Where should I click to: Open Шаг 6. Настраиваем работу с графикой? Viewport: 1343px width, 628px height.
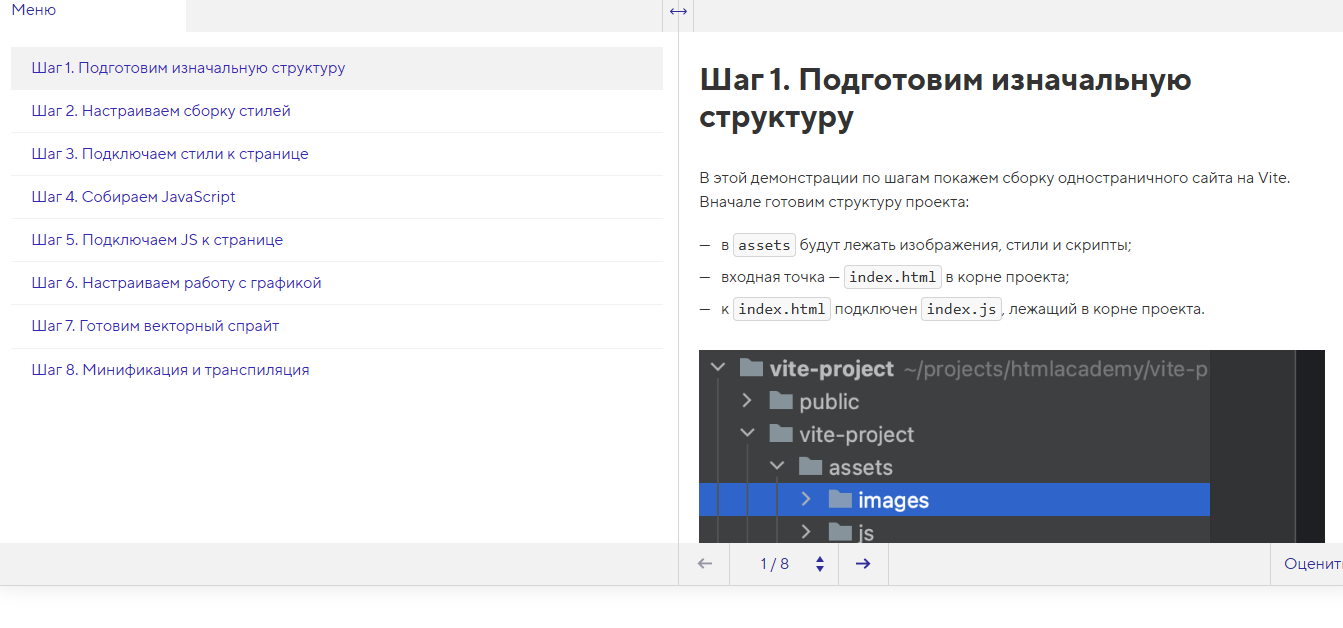coord(177,283)
